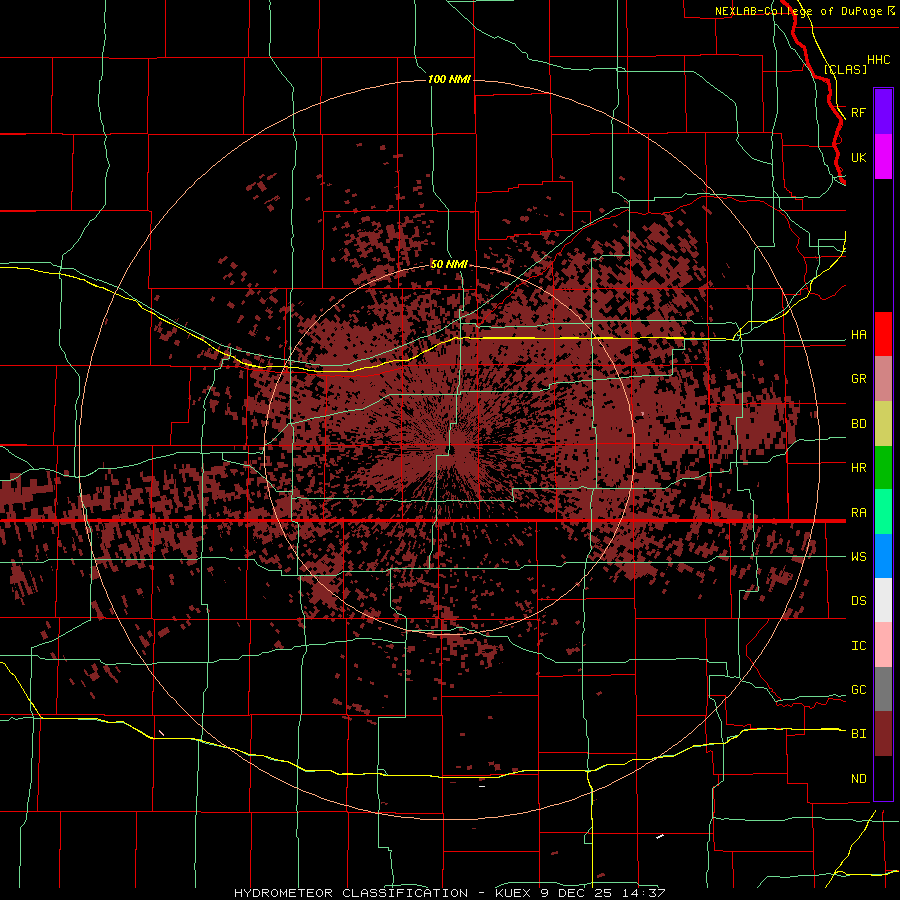The height and width of the screenshot is (900, 900).
Task: Click the 50 NMI range ring label
Action: point(449,264)
